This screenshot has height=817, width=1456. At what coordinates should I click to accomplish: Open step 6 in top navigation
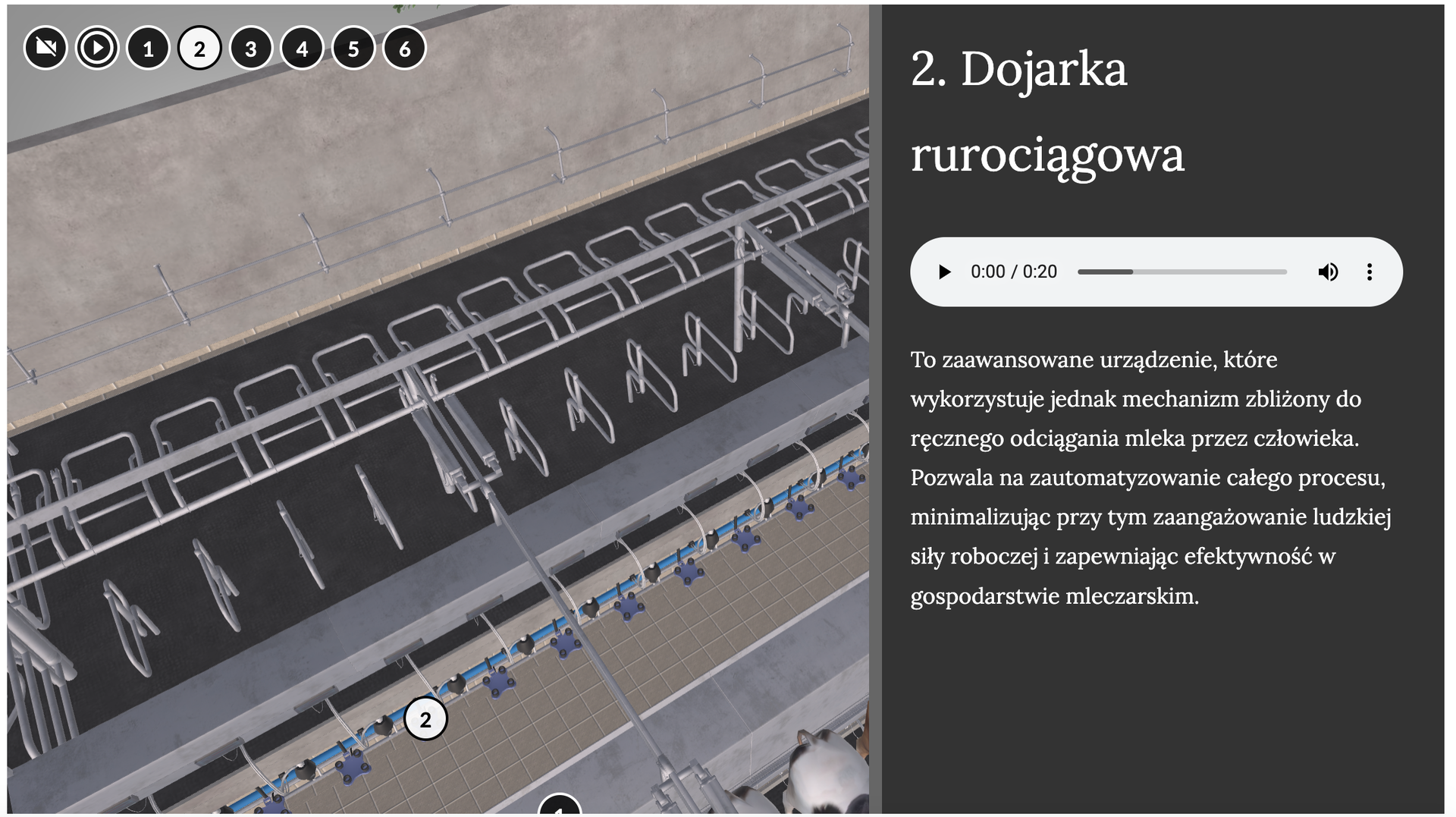point(405,49)
